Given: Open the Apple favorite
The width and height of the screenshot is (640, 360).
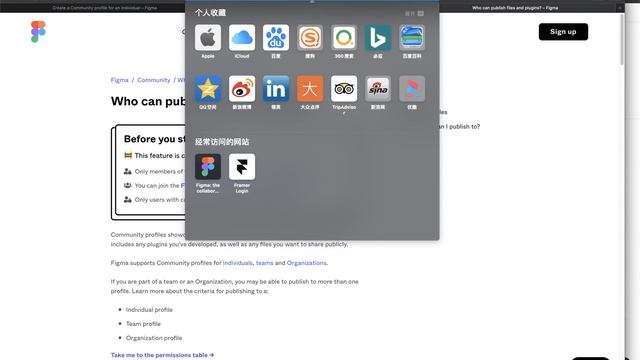Looking at the screenshot, I should [x=208, y=38].
